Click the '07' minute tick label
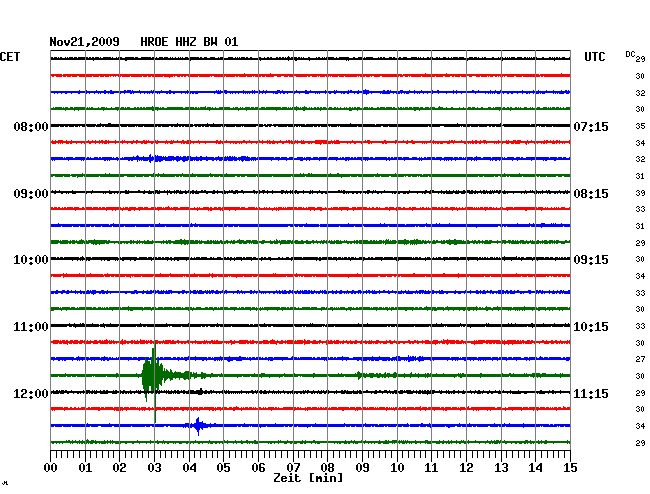The image size is (650, 494). 293,468
